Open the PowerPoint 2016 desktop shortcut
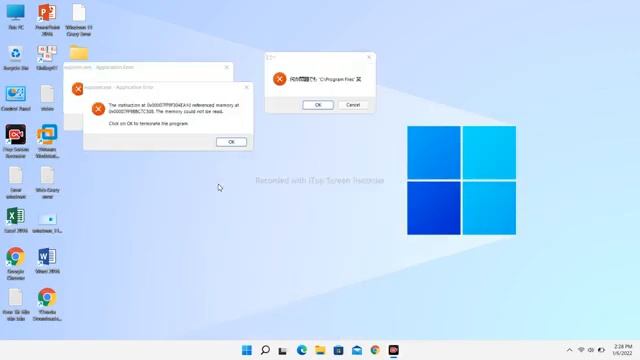This screenshot has height=360, width=640. [47, 20]
